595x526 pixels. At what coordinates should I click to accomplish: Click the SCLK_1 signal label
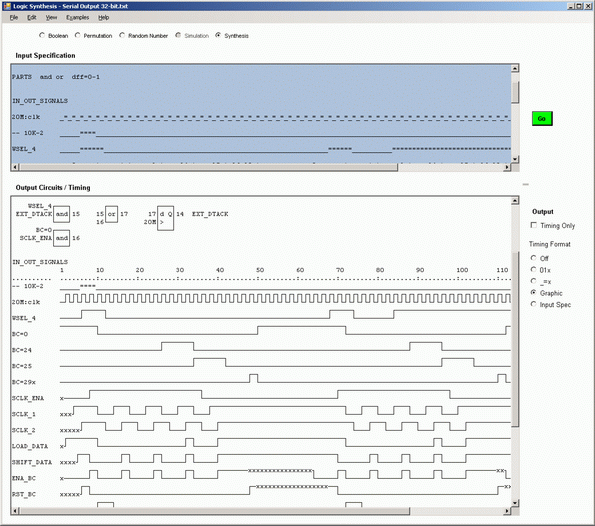coord(24,414)
